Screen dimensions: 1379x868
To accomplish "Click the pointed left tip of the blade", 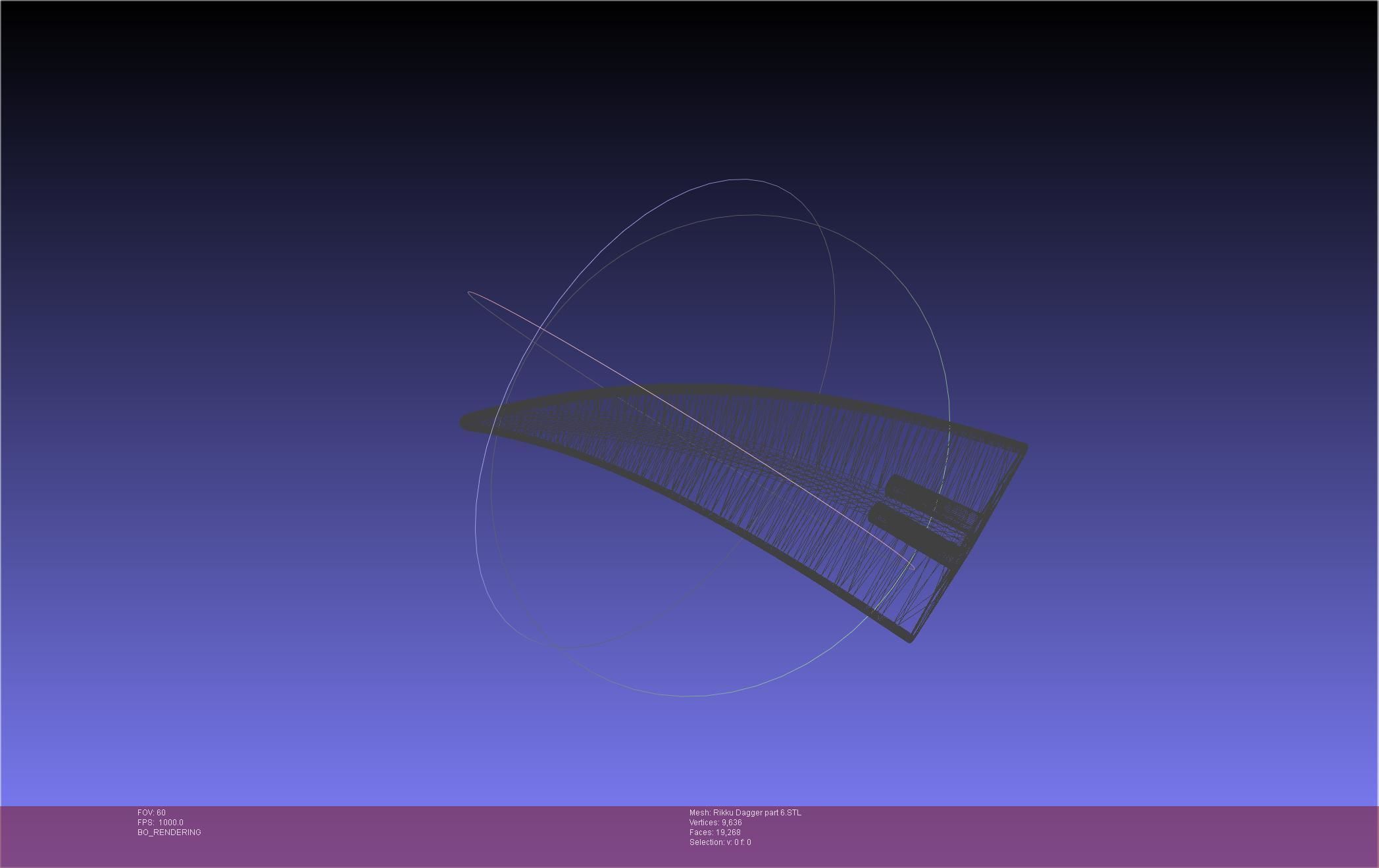I will point(464,423).
